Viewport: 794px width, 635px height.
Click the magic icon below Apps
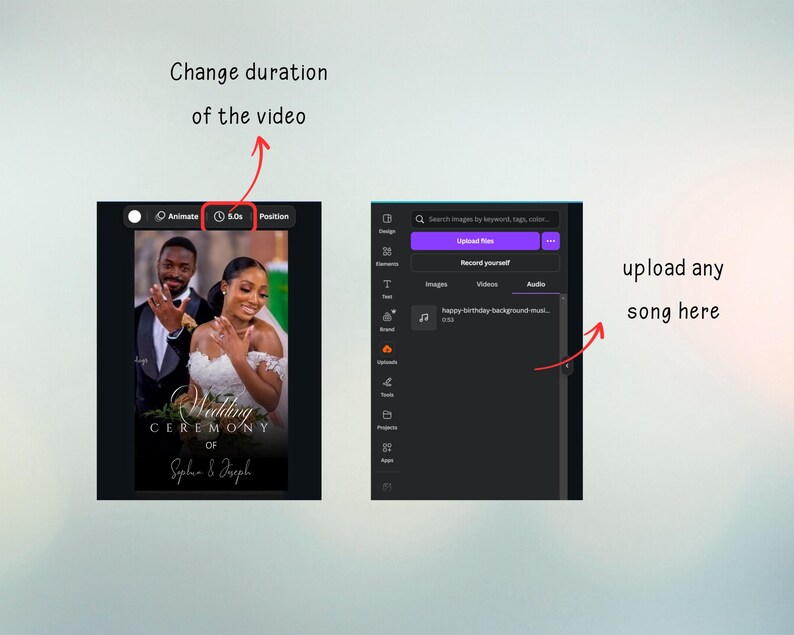[x=387, y=487]
